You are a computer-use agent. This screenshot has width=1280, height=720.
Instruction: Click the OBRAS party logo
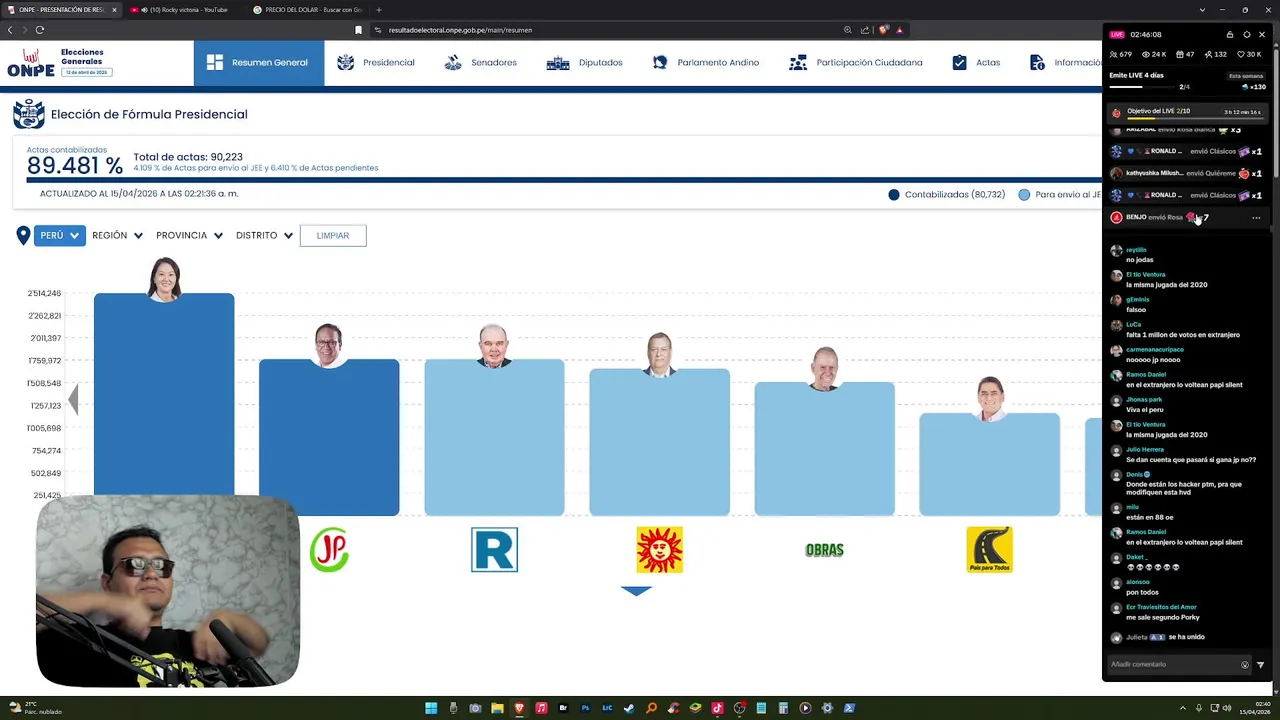click(824, 550)
